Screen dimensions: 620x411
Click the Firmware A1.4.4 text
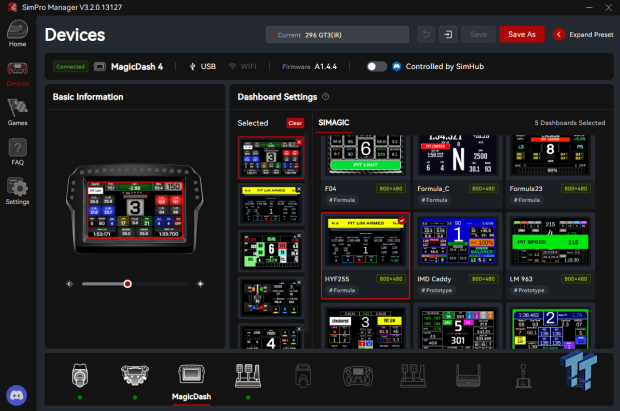point(310,66)
